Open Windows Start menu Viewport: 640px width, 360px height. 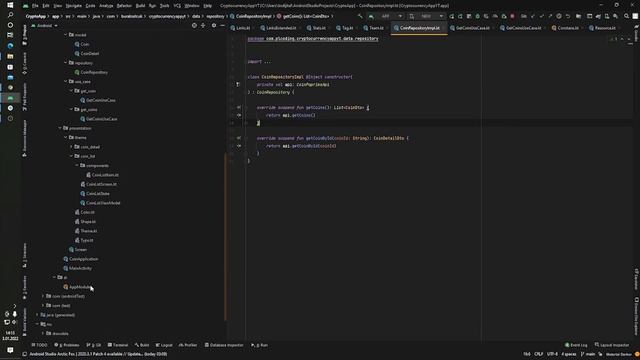click(x=10, y=5)
